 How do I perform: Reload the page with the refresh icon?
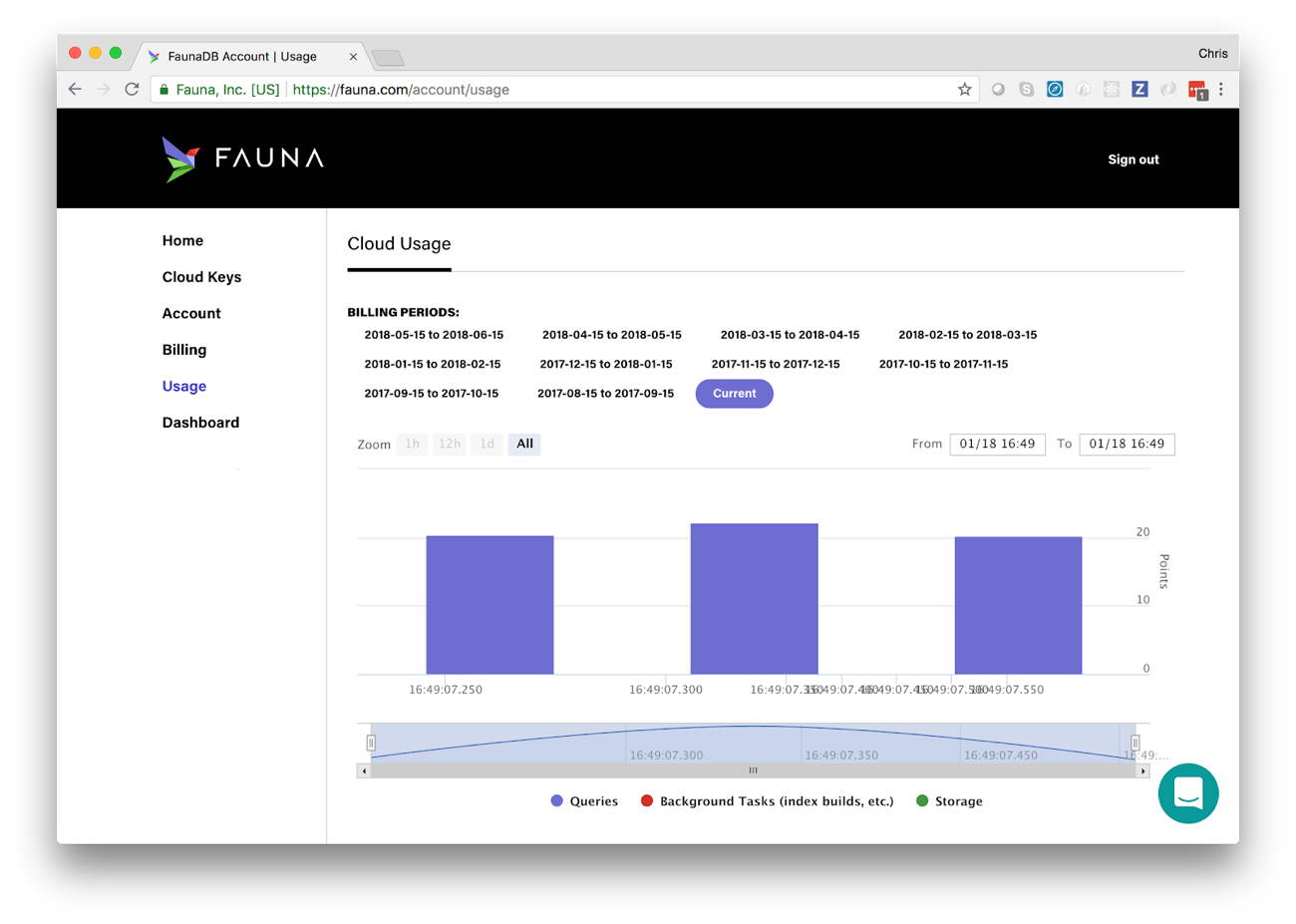[132, 90]
